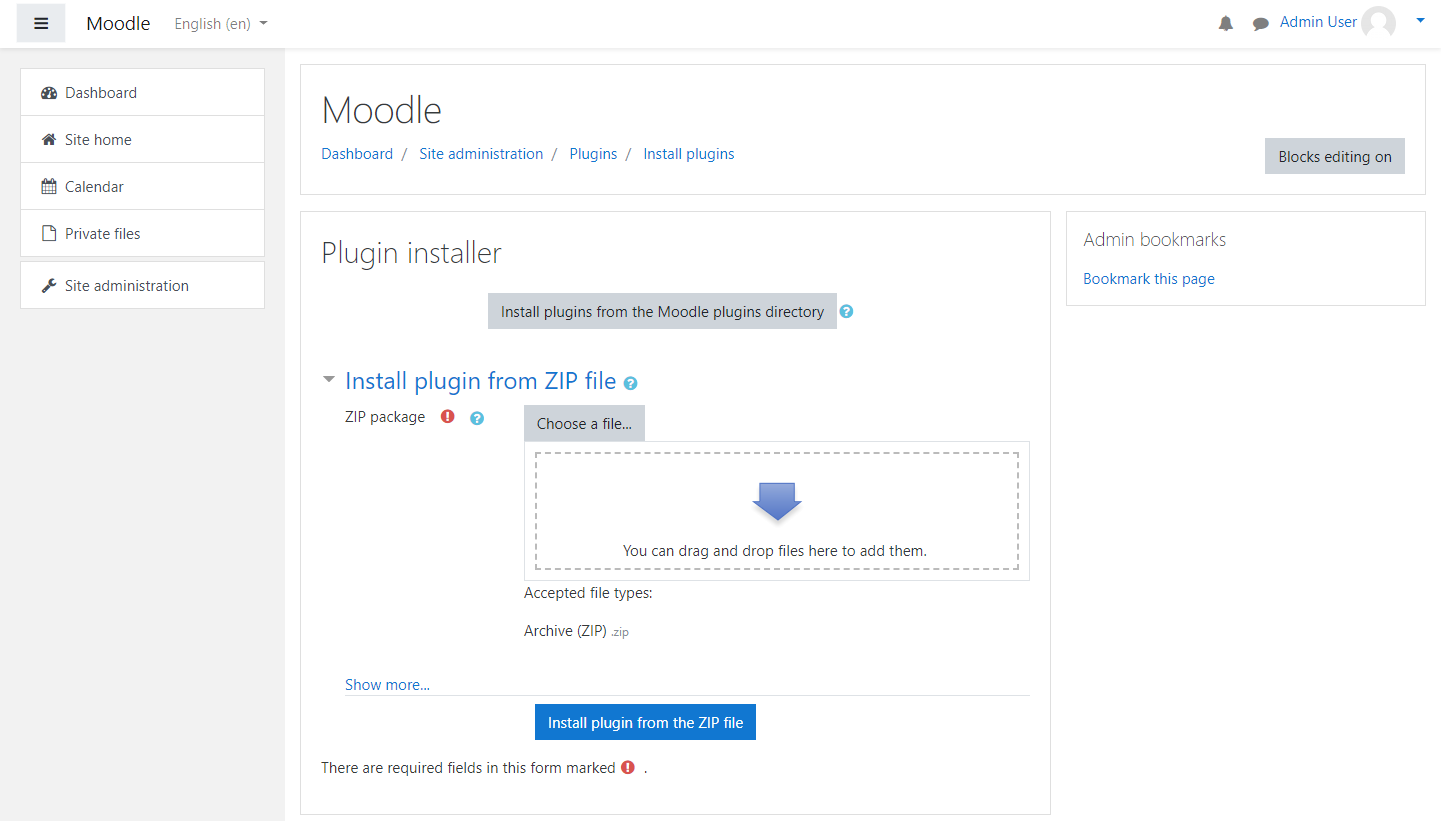Click the blue download arrow in drop area
The height and width of the screenshot is (821, 1441).
click(777, 501)
